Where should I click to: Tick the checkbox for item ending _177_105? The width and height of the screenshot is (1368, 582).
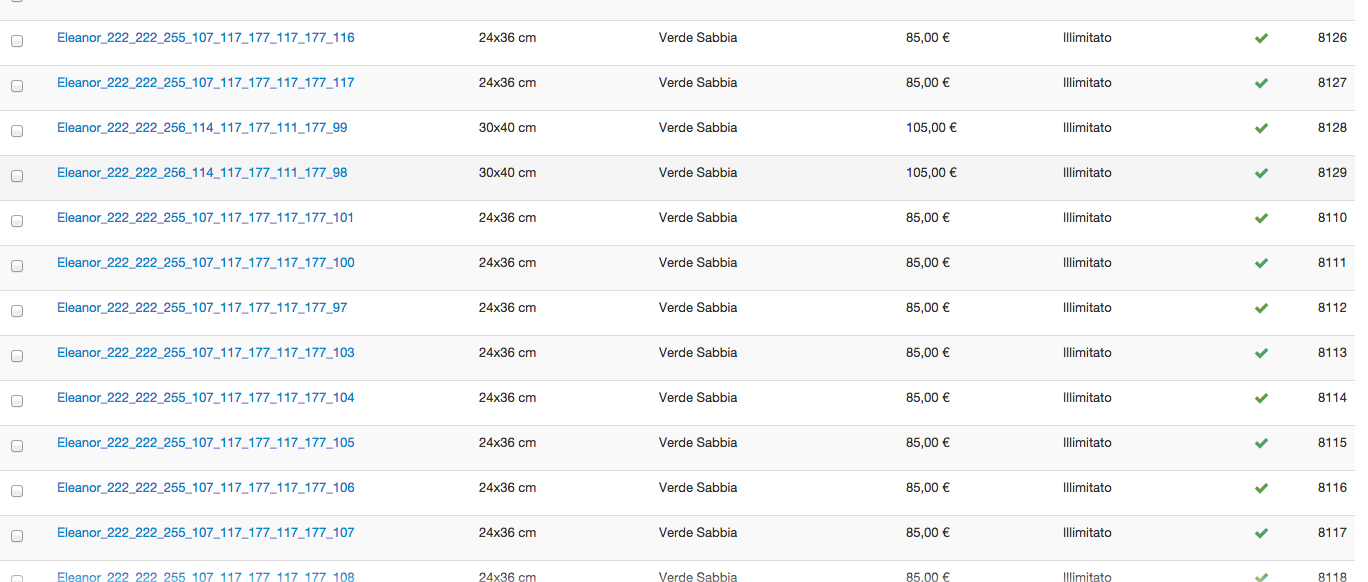(17, 446)
